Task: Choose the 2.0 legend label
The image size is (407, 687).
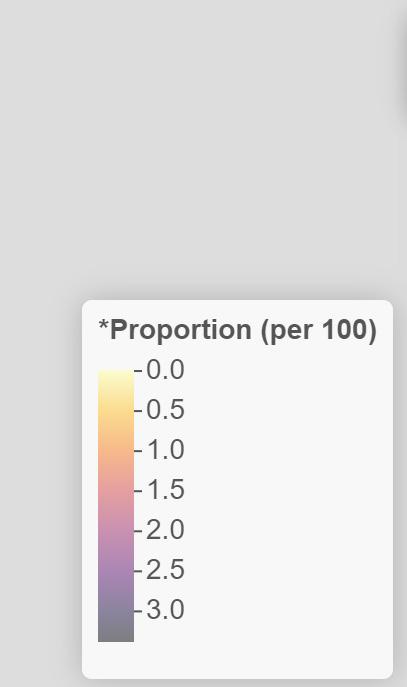Action: pyautogui.click(x=165, y=530)
